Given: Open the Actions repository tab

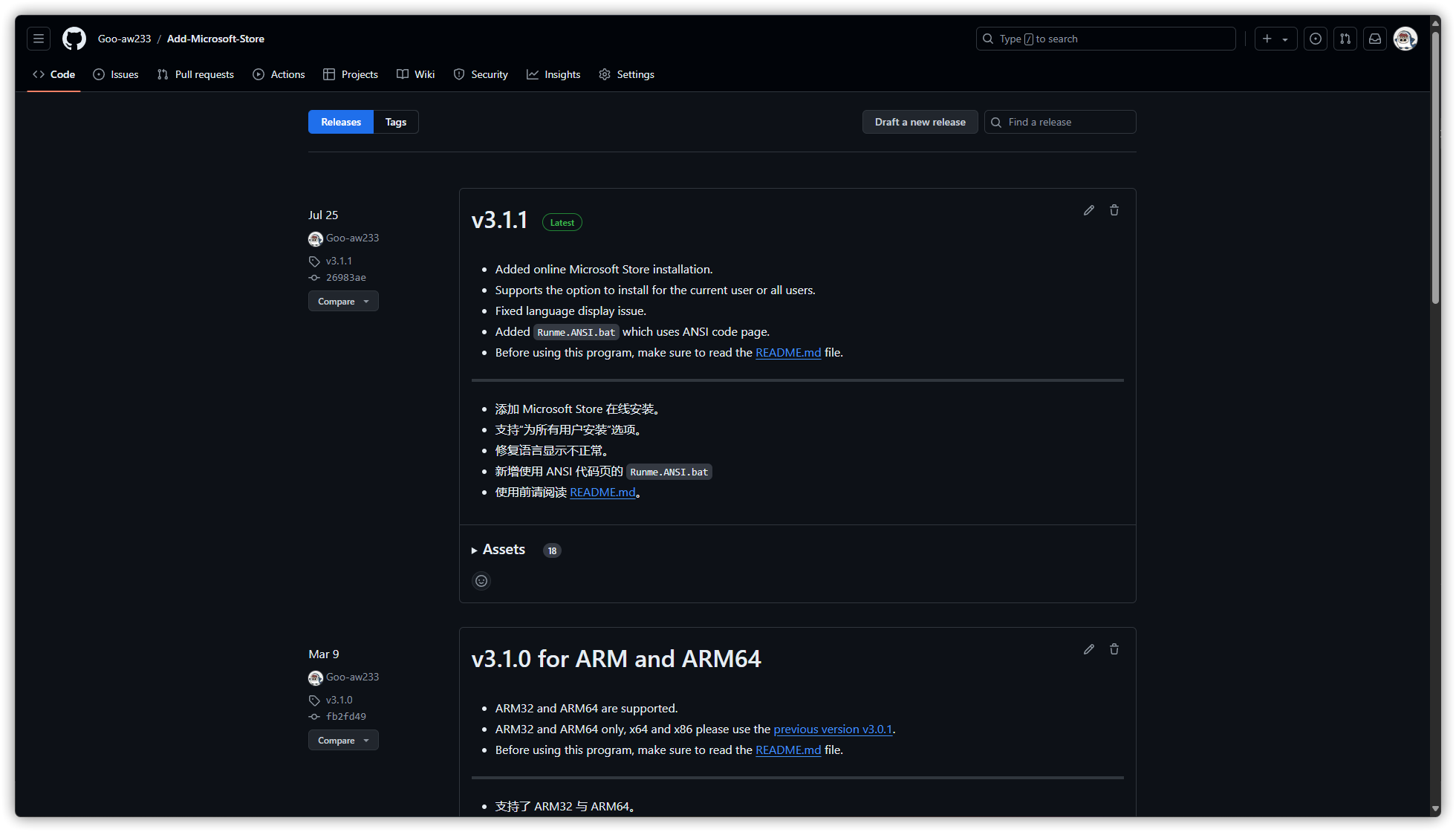Looking at the screenshot, I should 279,74.
